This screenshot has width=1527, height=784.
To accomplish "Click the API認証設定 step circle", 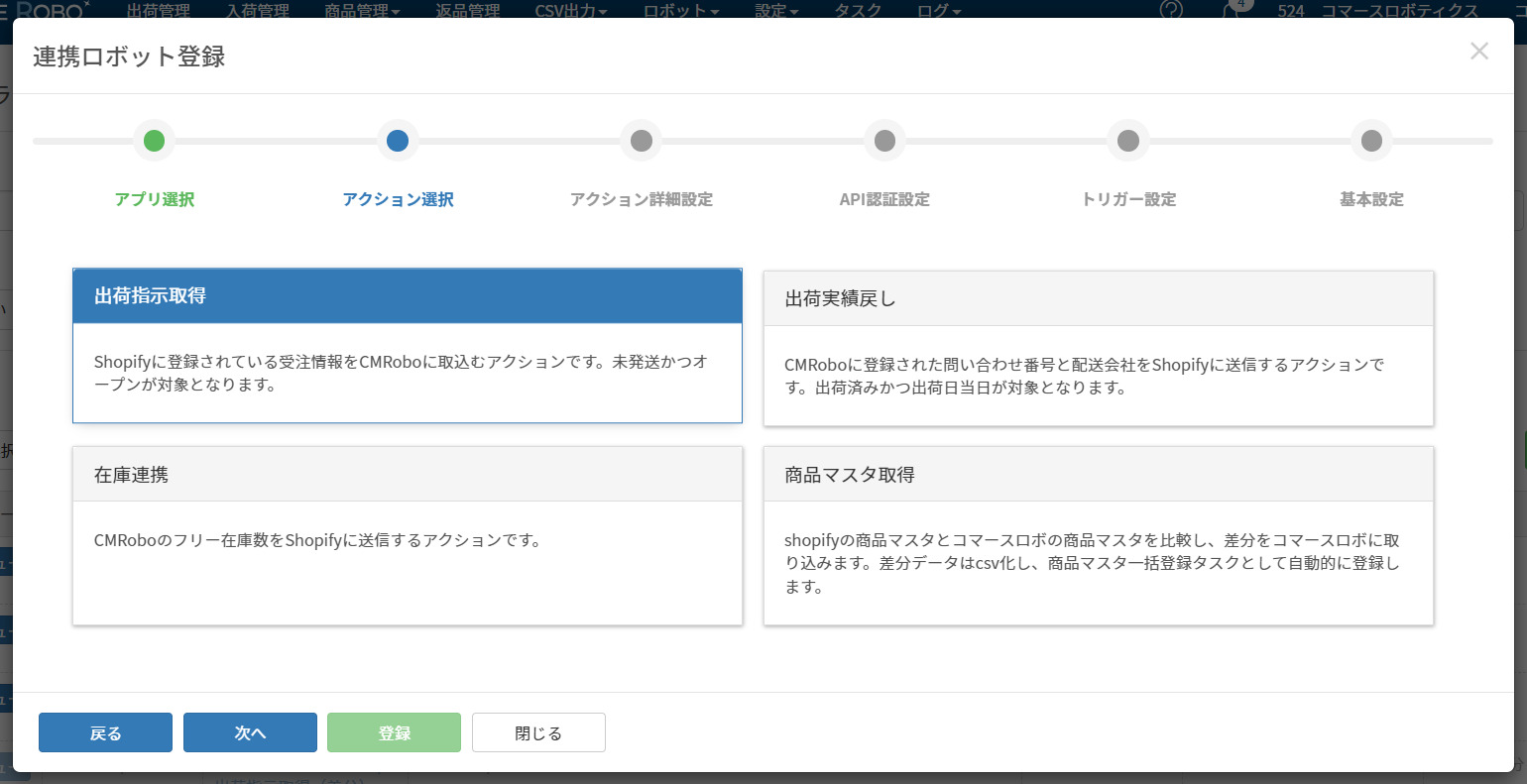I will point(885,141).
